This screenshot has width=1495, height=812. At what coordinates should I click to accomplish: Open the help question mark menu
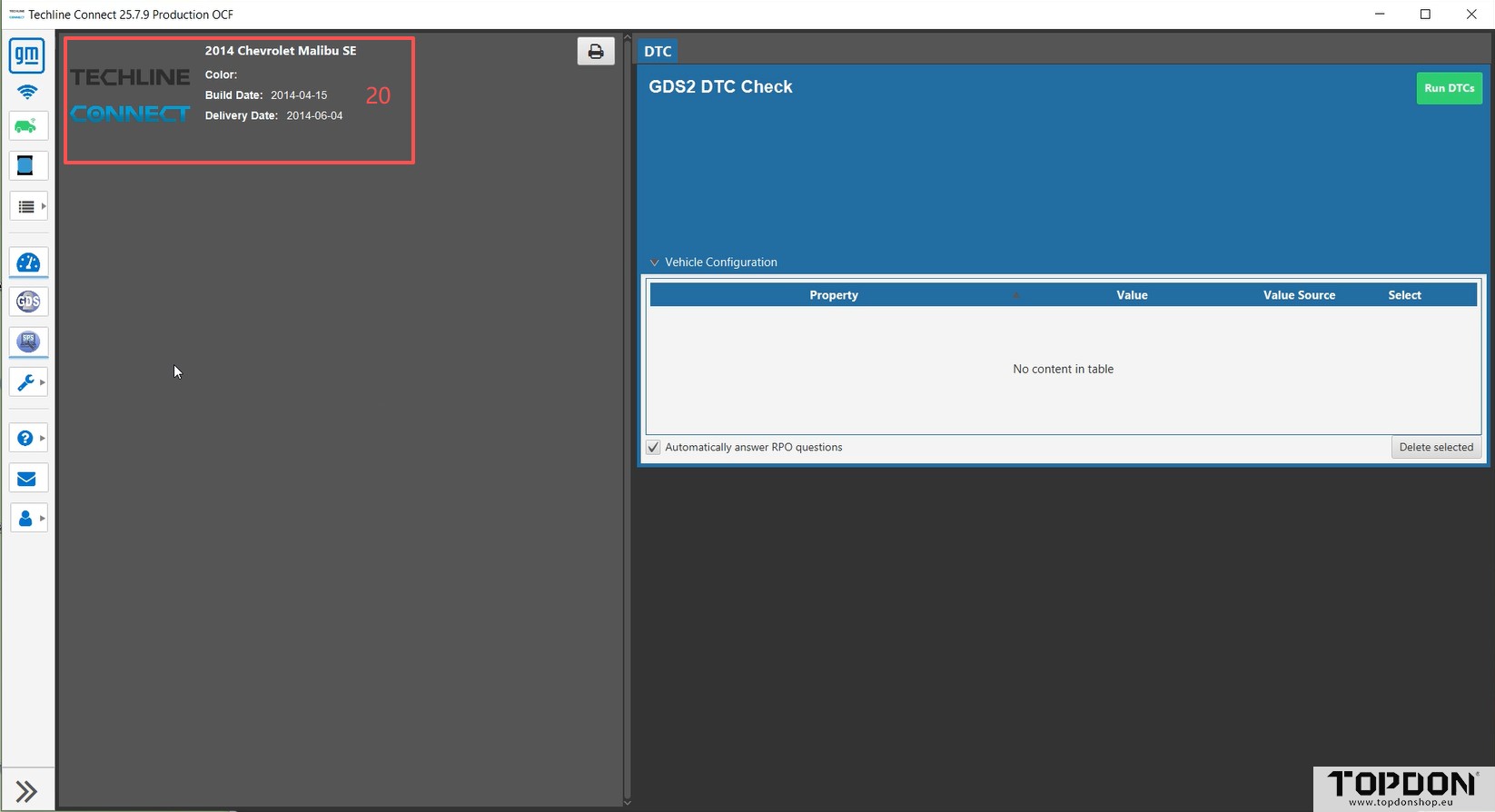click(x=28, y=438)
